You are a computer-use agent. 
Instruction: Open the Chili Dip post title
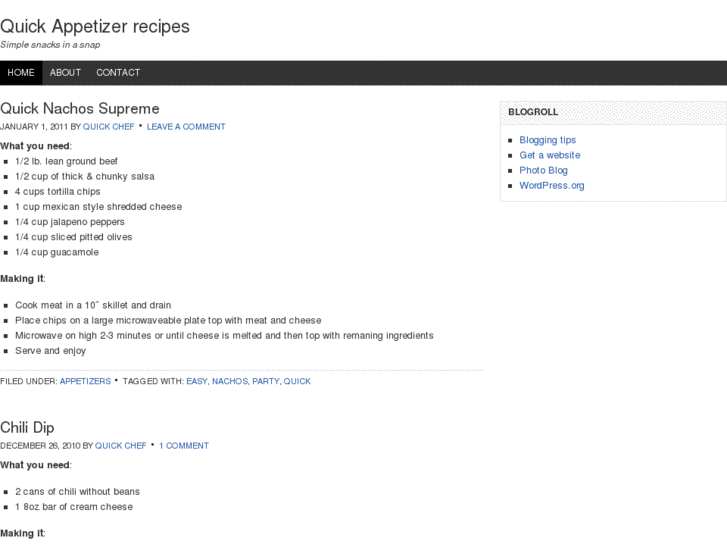(27, 427)
